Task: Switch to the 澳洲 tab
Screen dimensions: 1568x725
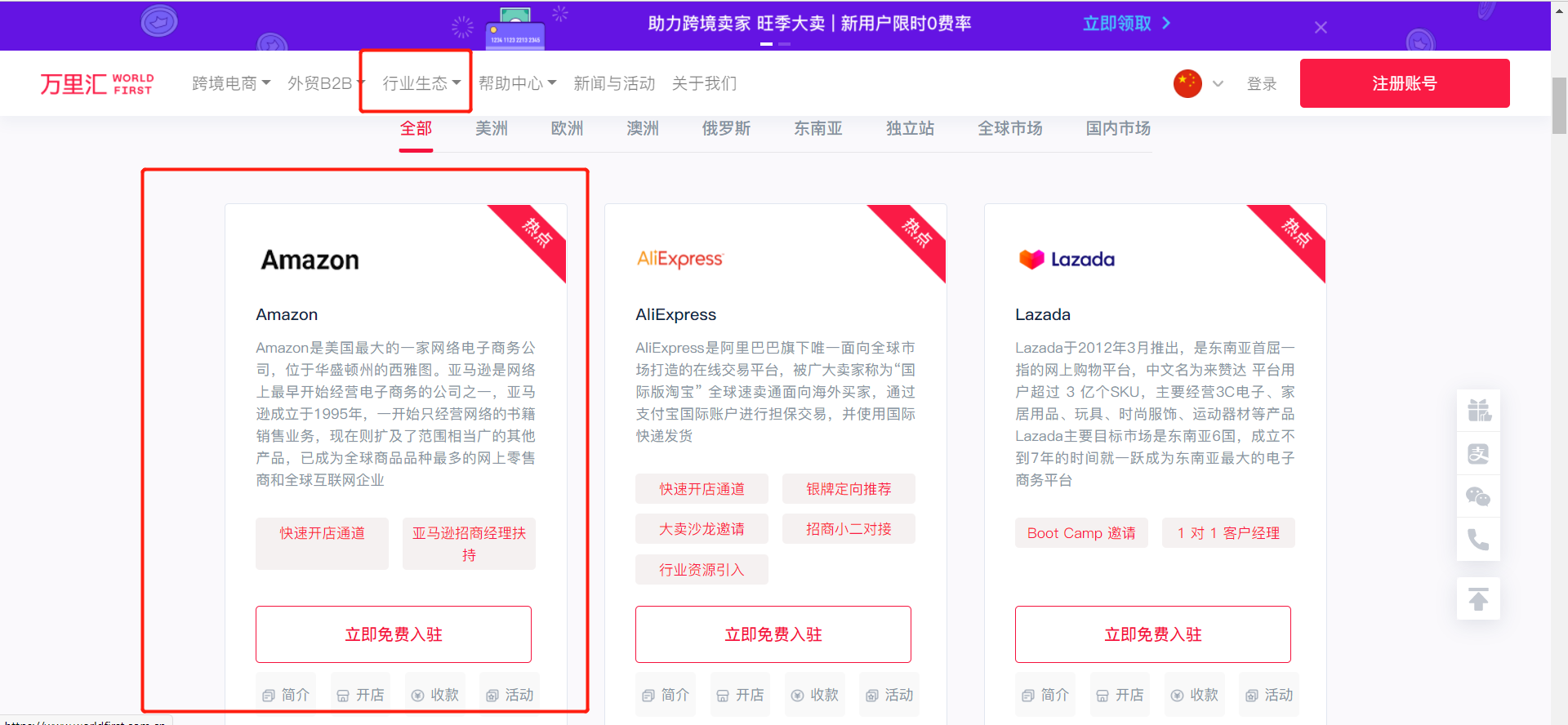Action: [x=643, y=128]
